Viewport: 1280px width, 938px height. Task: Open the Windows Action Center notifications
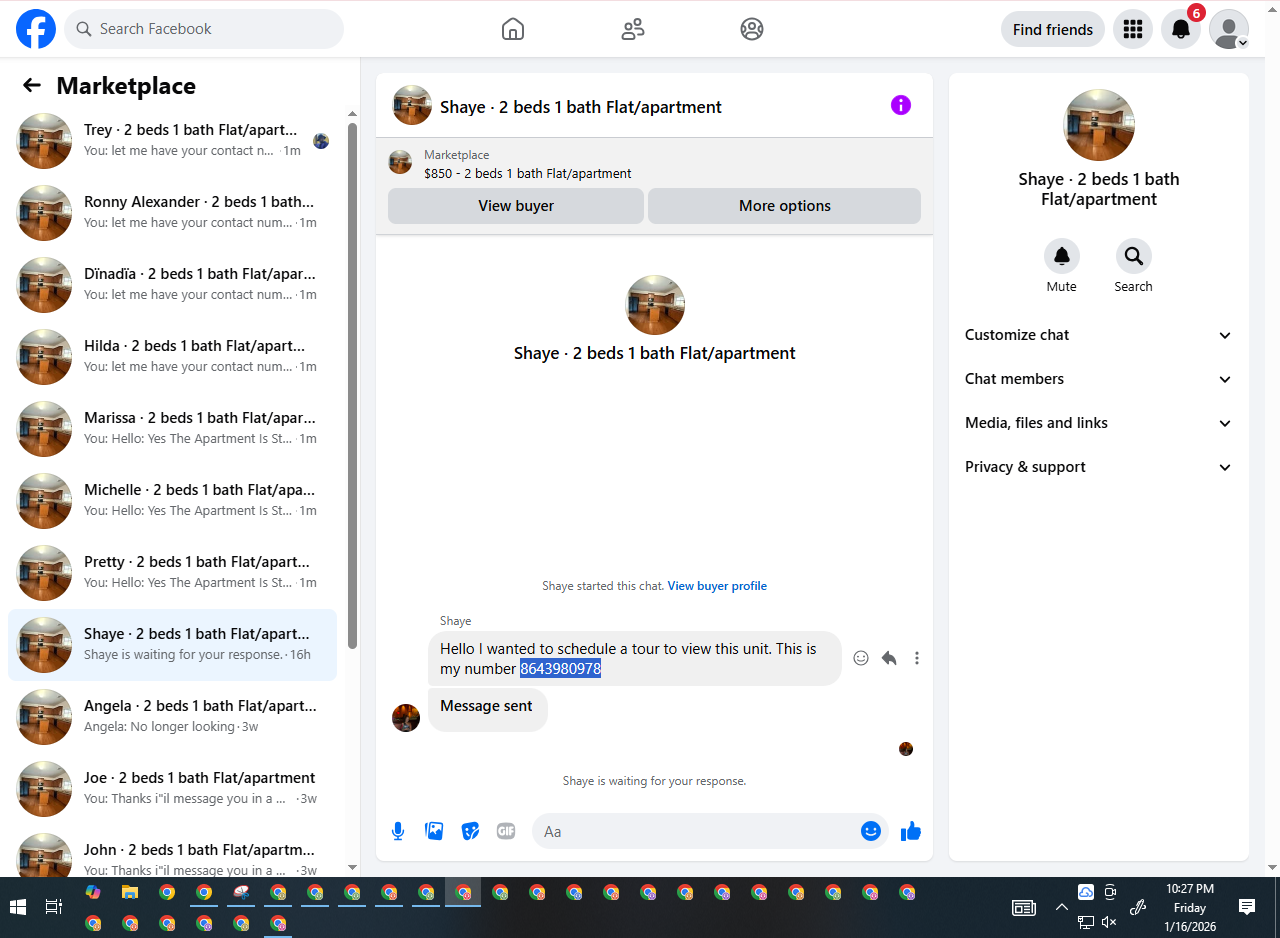pyautogui.click(x=1247, y=907)
